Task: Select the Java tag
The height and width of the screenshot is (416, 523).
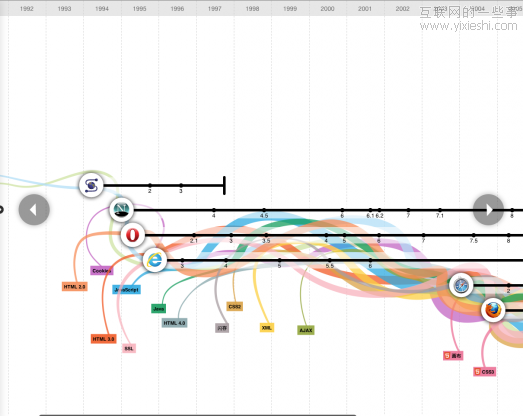Action: (158, 309)
